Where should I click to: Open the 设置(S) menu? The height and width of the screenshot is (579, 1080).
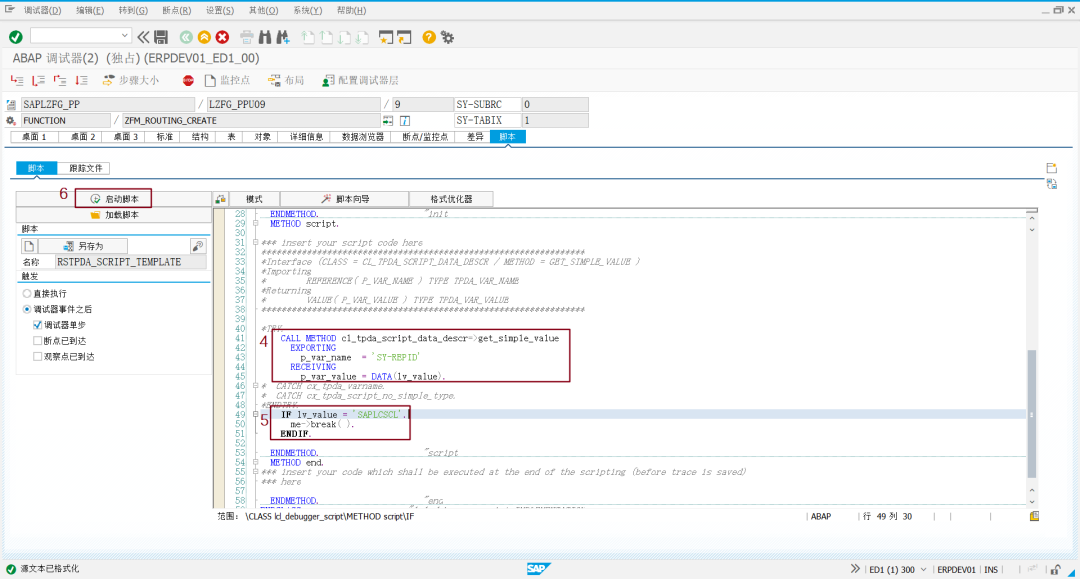220,10
